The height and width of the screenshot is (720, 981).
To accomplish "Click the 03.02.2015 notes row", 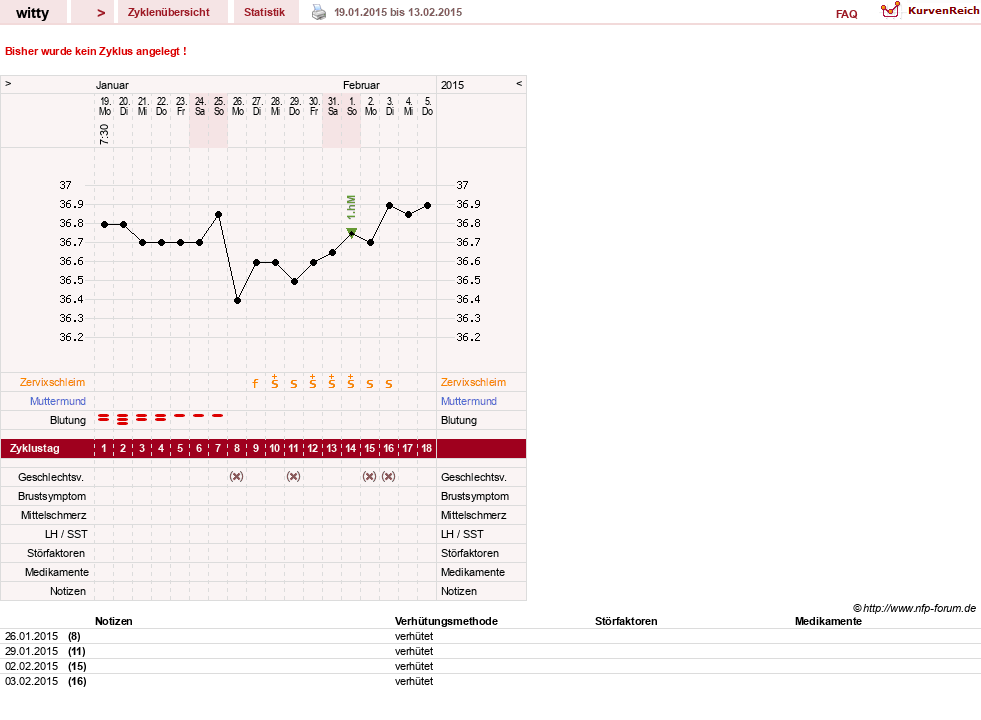I will click(x=490, y=681).
